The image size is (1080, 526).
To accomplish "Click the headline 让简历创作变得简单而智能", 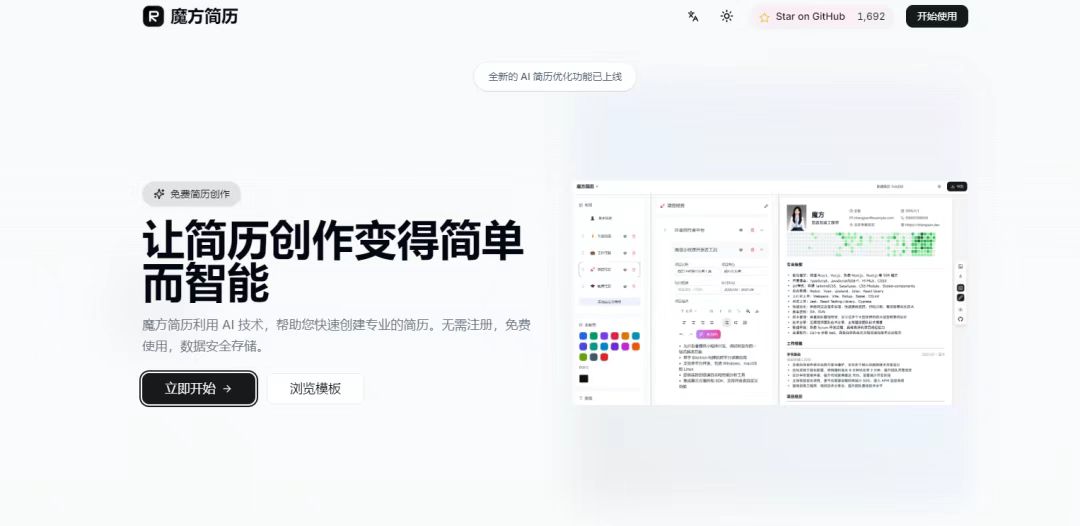I will 333,262.
